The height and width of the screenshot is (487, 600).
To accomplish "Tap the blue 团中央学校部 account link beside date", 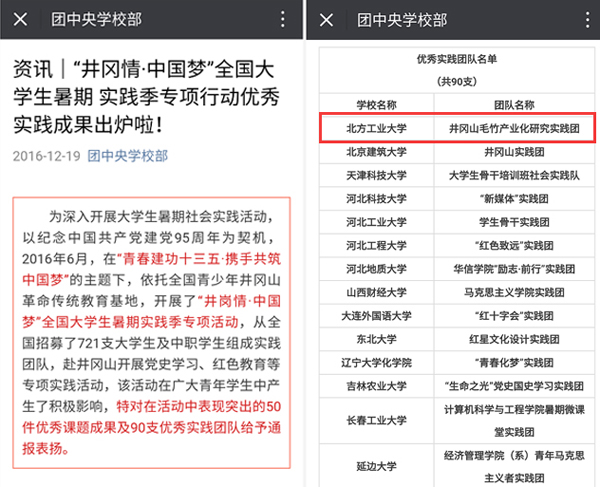I will pos(127,155).
